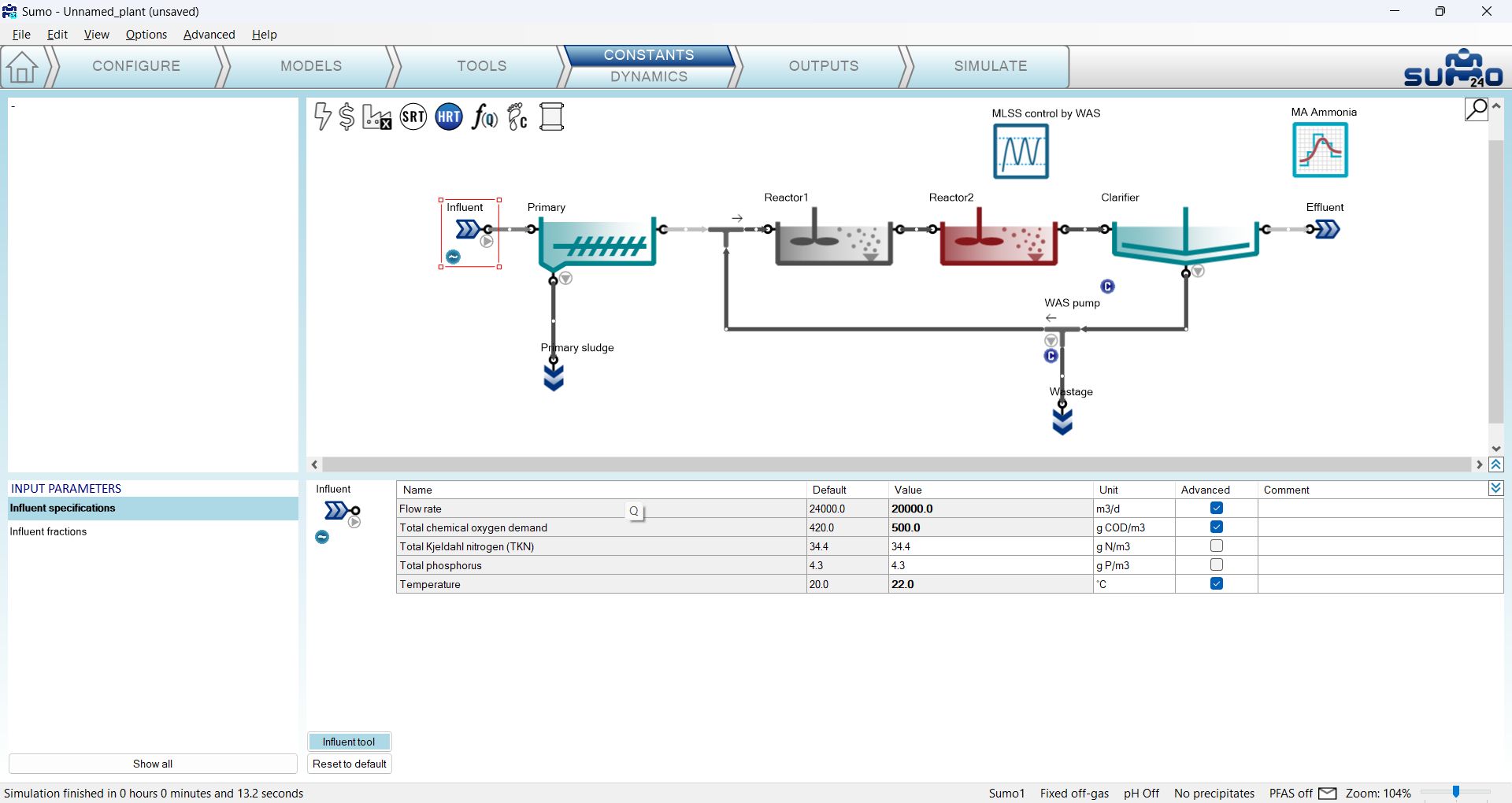Edit the Temperature value 22.0
Viewport: 1512px width, 803px height.
point(990,585)
